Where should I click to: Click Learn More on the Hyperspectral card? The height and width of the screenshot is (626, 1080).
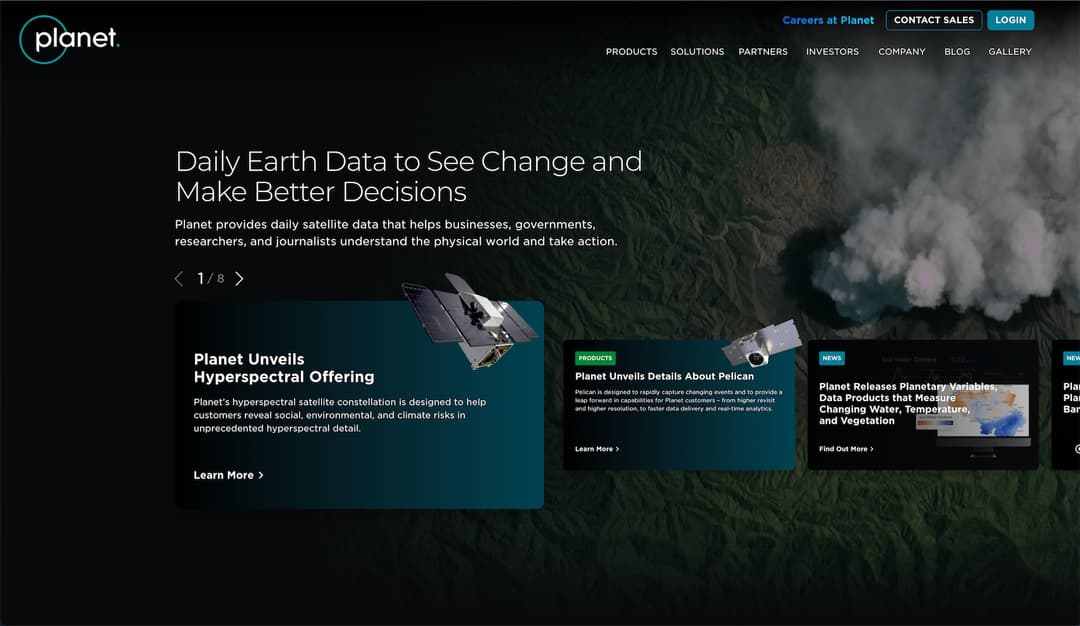pos(223,475)
